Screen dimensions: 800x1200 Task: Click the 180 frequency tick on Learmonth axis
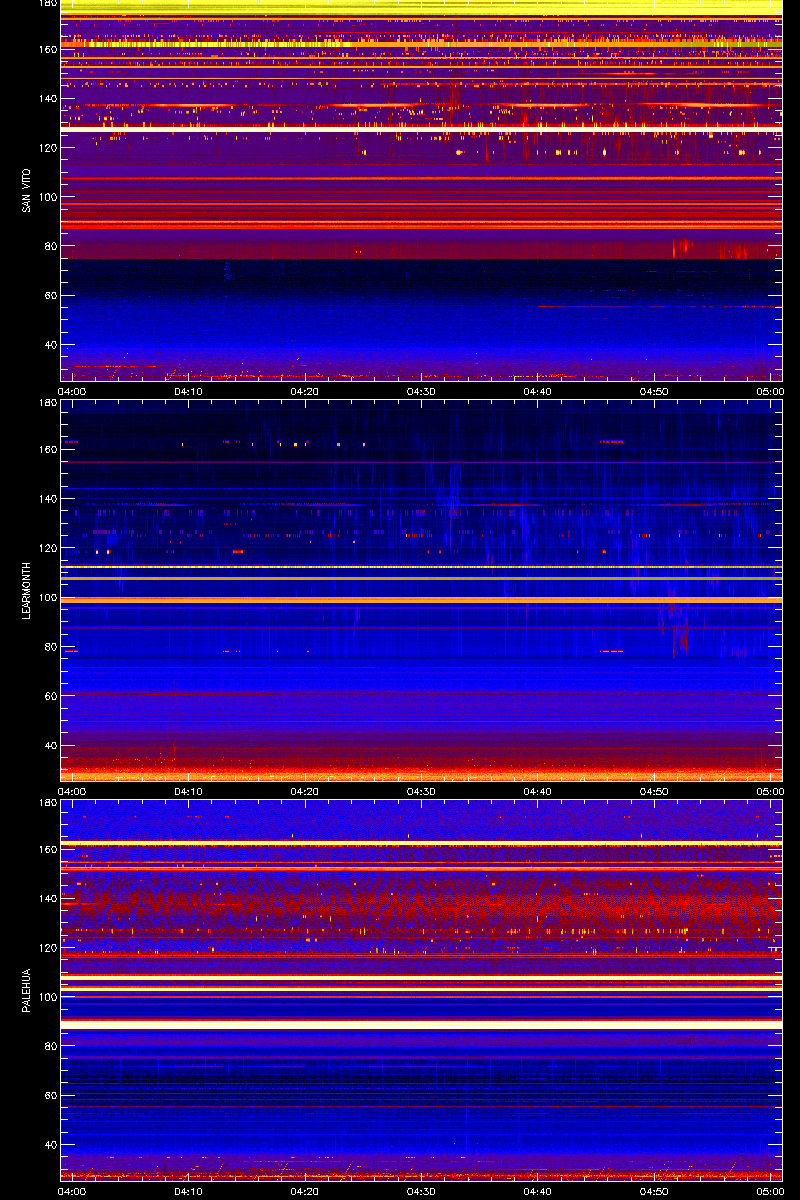[47, 403]
